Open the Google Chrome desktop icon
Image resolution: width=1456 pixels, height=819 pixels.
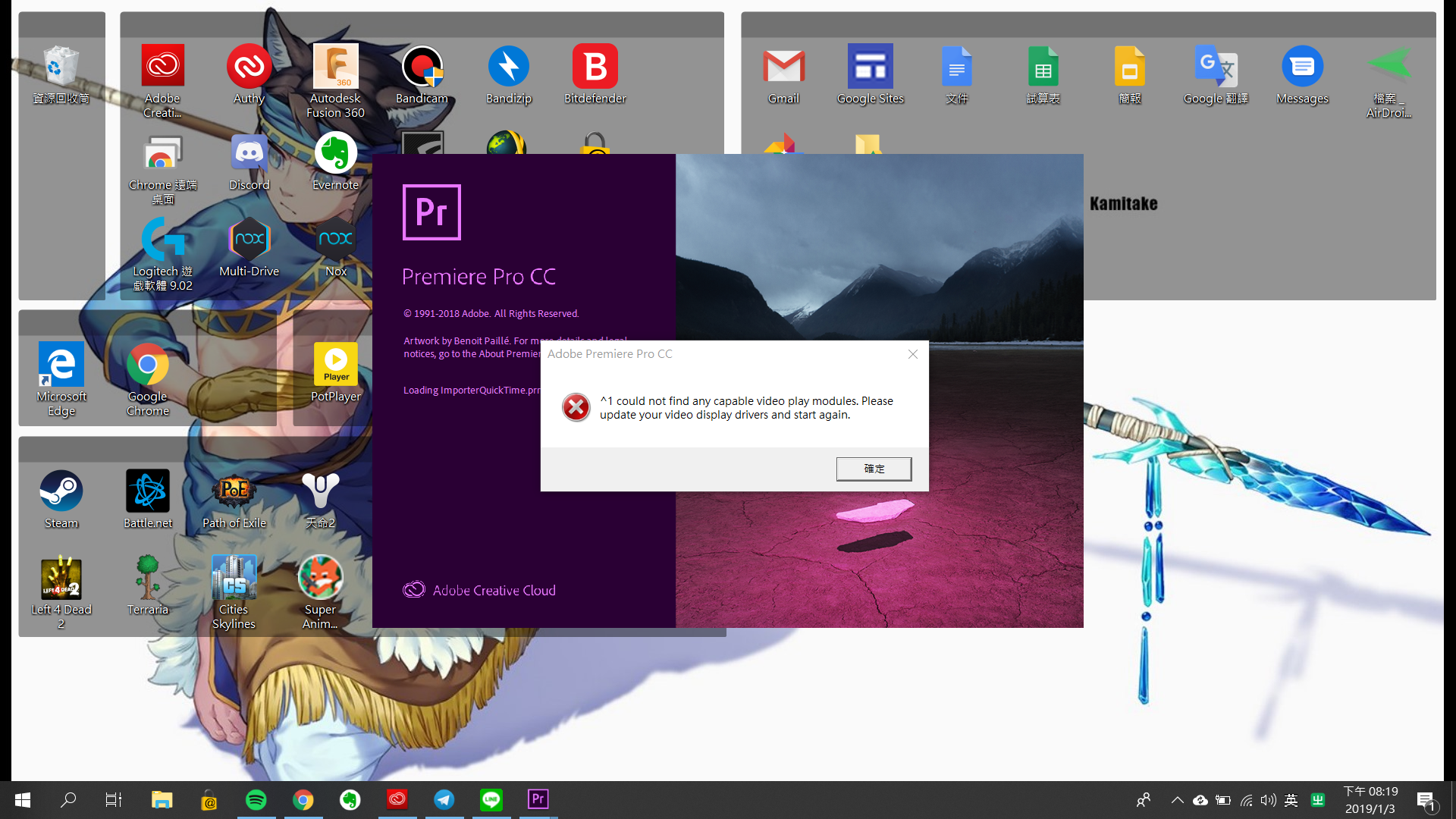point(147,379)
